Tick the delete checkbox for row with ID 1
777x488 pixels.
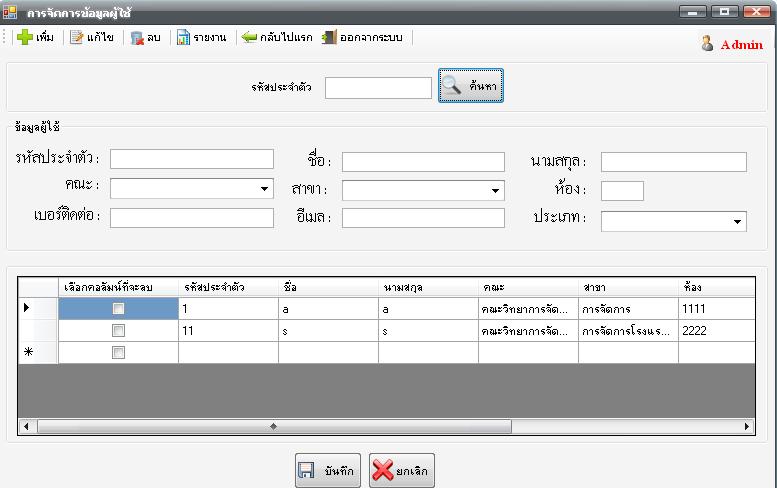(118, 309)
